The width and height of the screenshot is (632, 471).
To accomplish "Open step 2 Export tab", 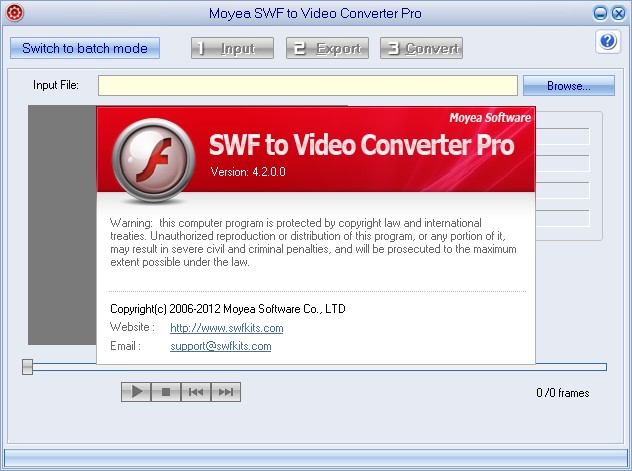I will (x=327, y=48).
